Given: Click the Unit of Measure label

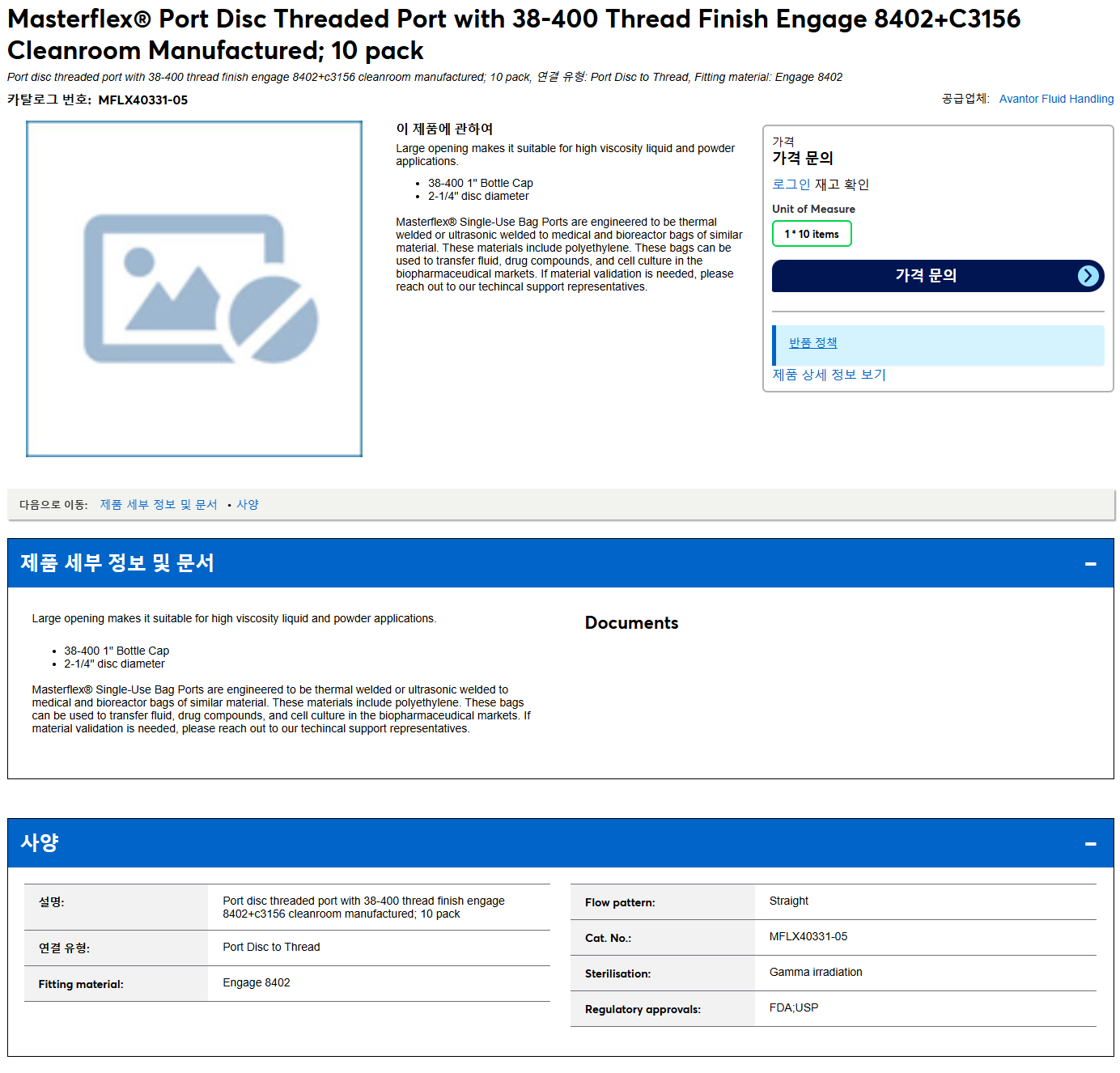Looking at the screenshot, I should coord(813,209).
